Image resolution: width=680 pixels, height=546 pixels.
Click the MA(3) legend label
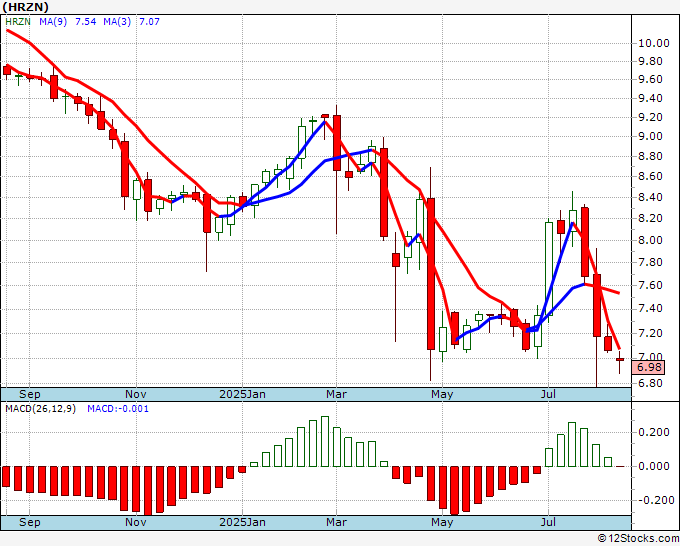click(x=117, y=22)
